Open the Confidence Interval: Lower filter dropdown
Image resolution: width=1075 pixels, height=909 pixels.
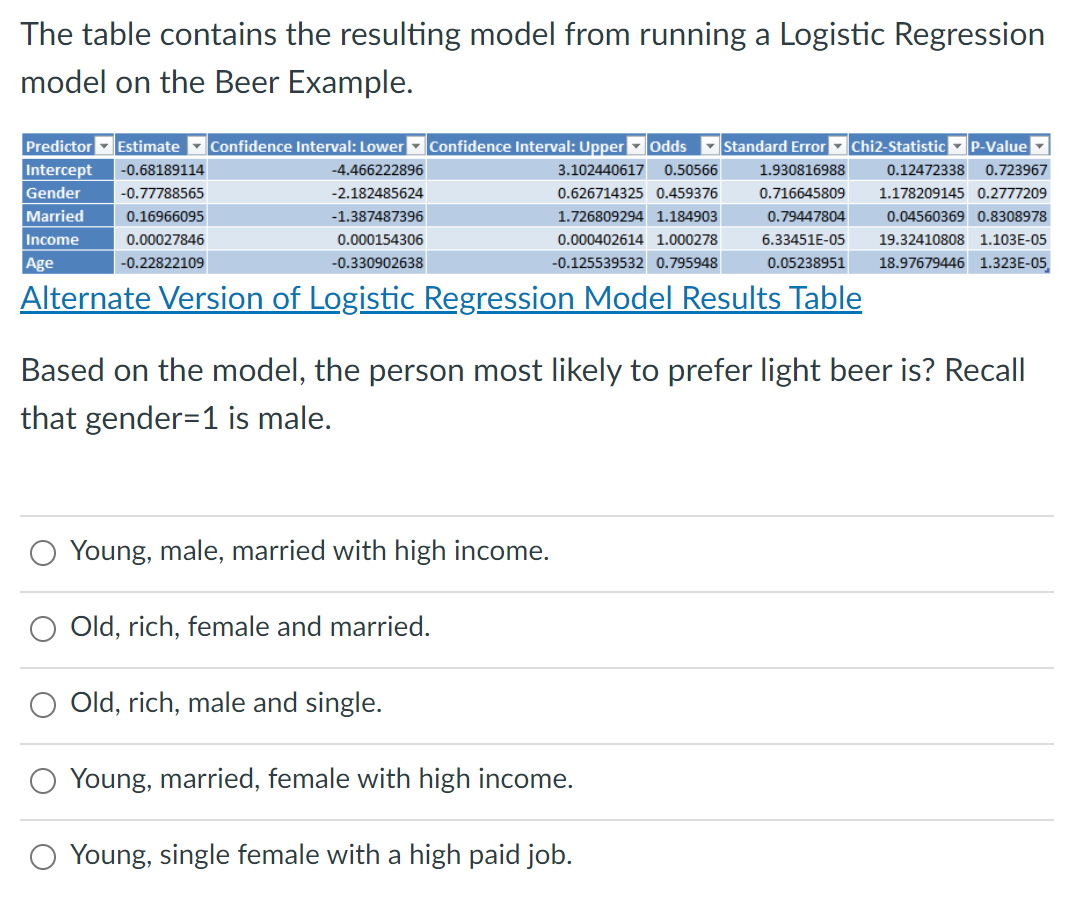[415, 146]
